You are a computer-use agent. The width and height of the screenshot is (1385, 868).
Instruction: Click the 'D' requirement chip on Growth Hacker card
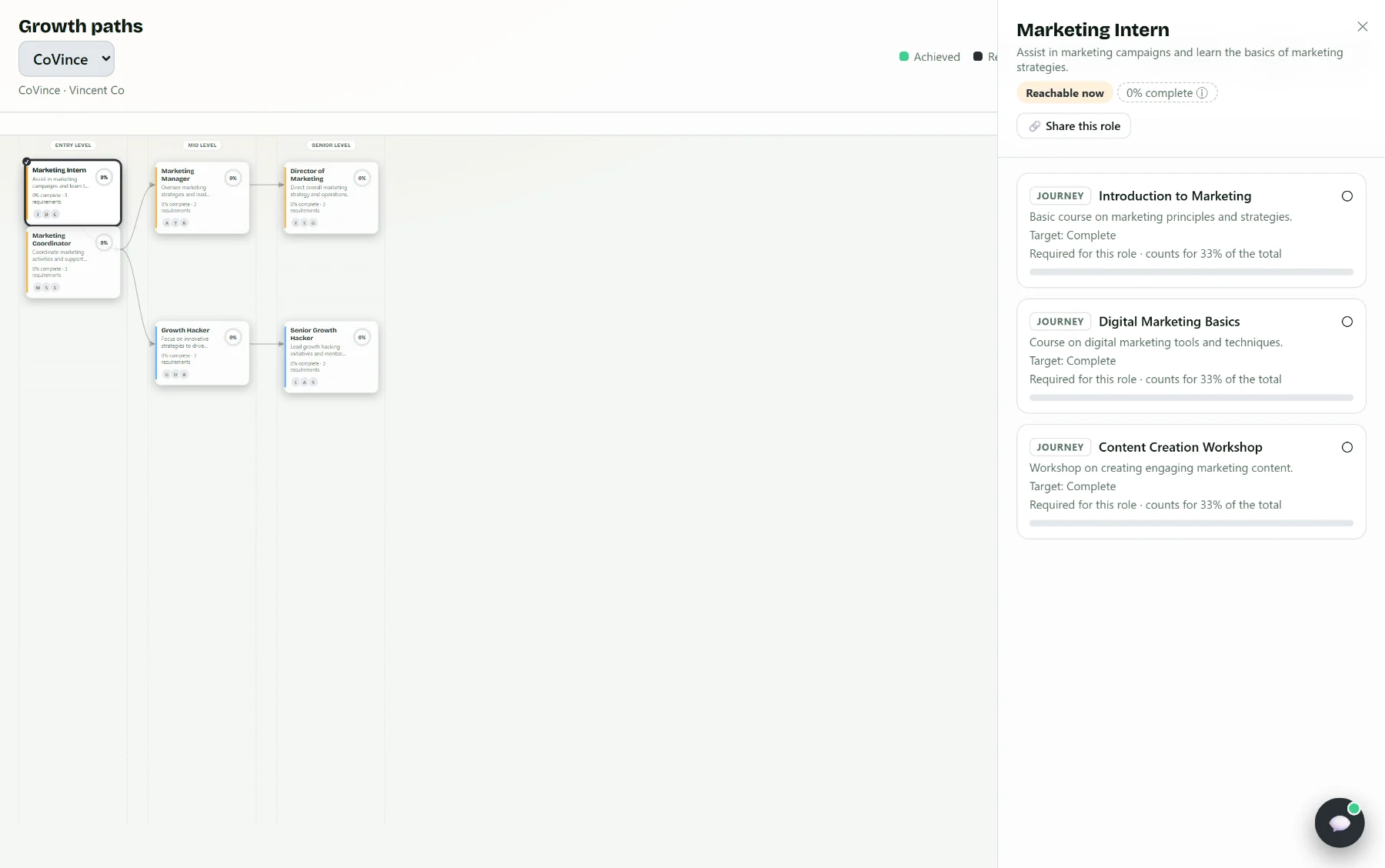(175, 375)
